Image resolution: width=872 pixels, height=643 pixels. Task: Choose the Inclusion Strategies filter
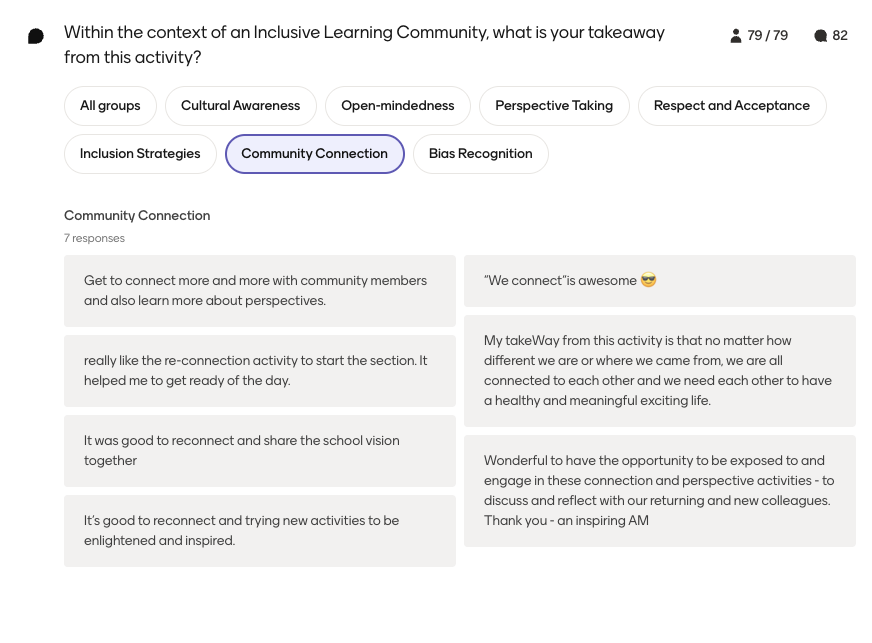140,154
